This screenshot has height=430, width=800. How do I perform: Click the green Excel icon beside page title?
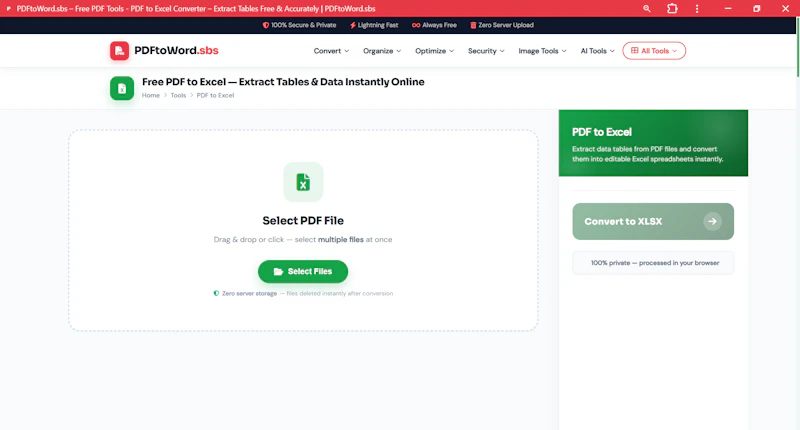tap(122, 88)
